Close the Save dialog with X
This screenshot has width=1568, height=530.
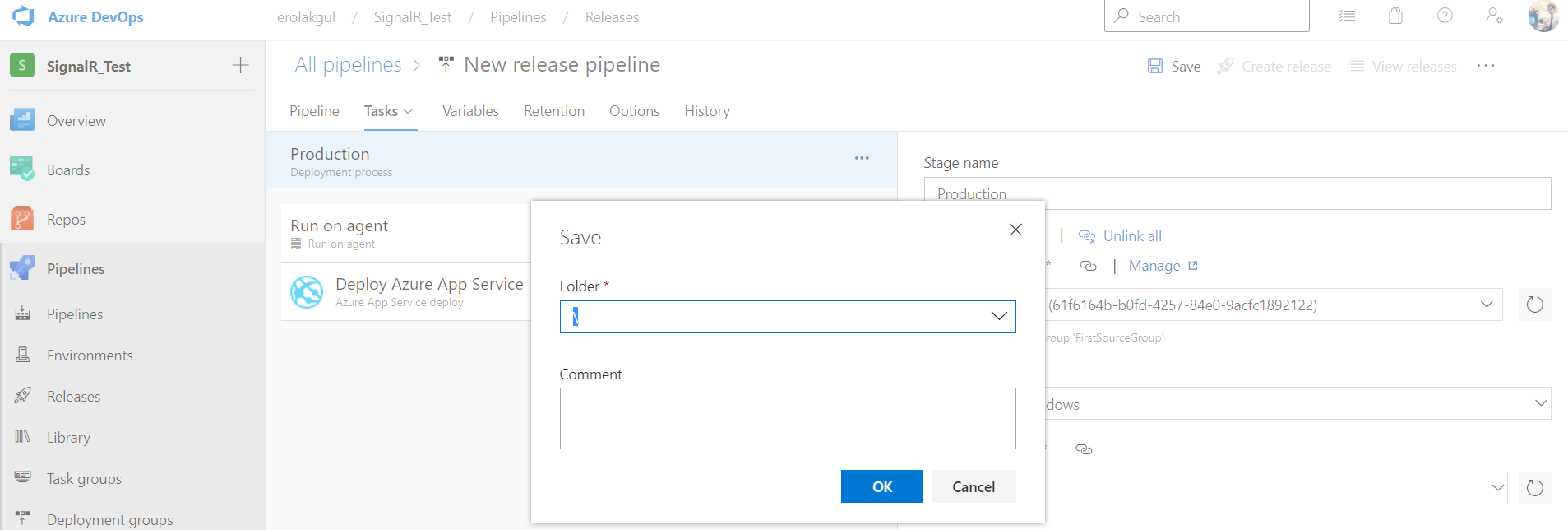(1015, 230)
